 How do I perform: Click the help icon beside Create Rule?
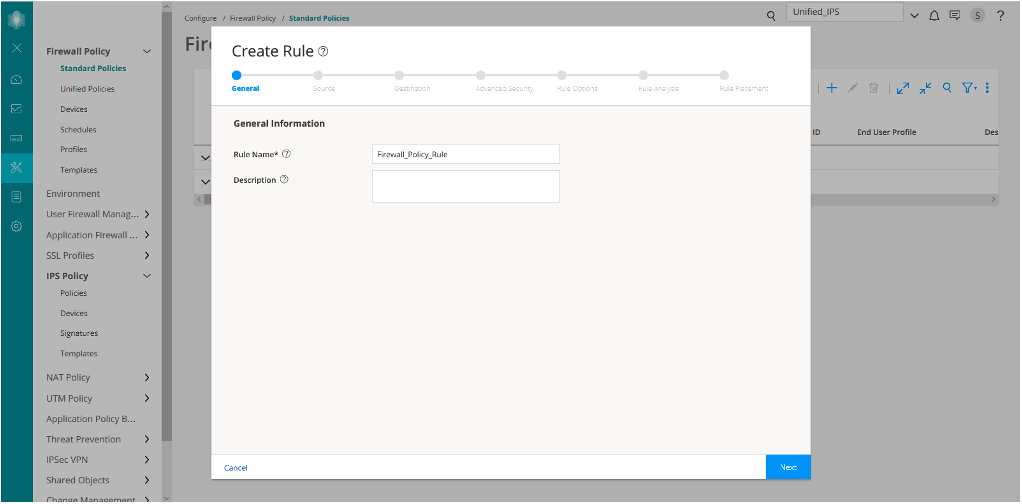(323, 51)
